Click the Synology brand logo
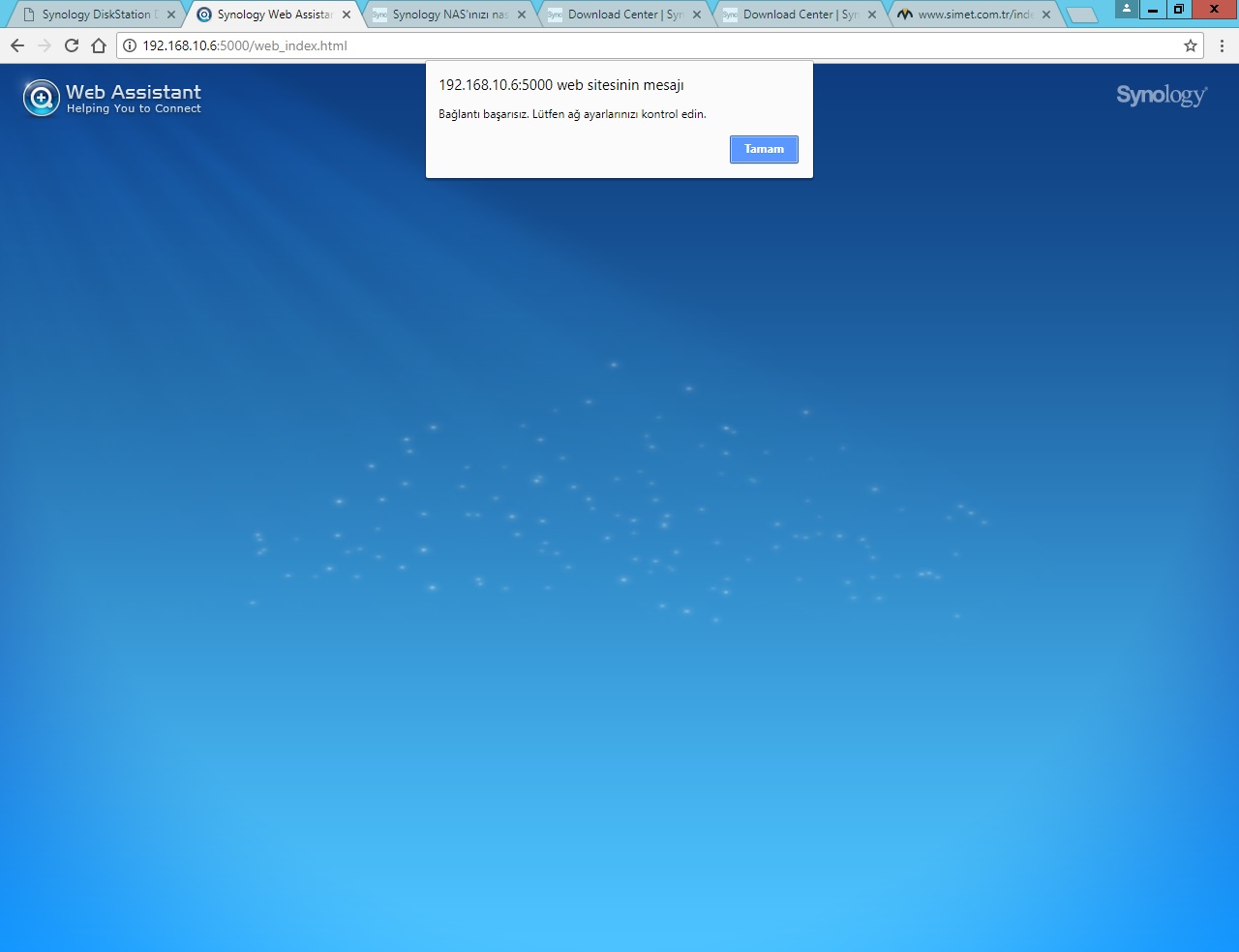Viewport: 1239px width, 952px height. coord(1161,95)
